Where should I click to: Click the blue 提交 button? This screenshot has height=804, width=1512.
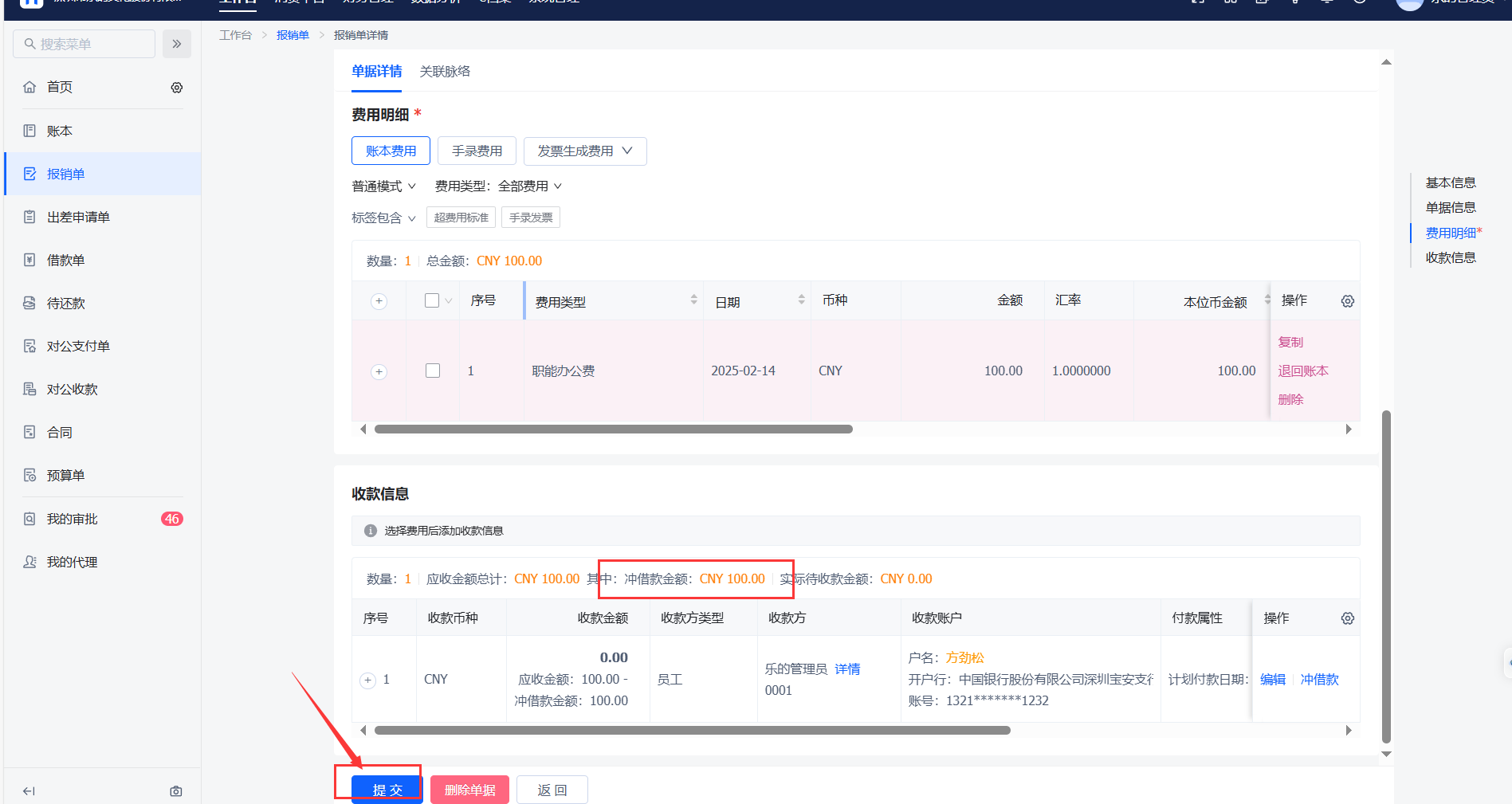(x=387, y=790)
